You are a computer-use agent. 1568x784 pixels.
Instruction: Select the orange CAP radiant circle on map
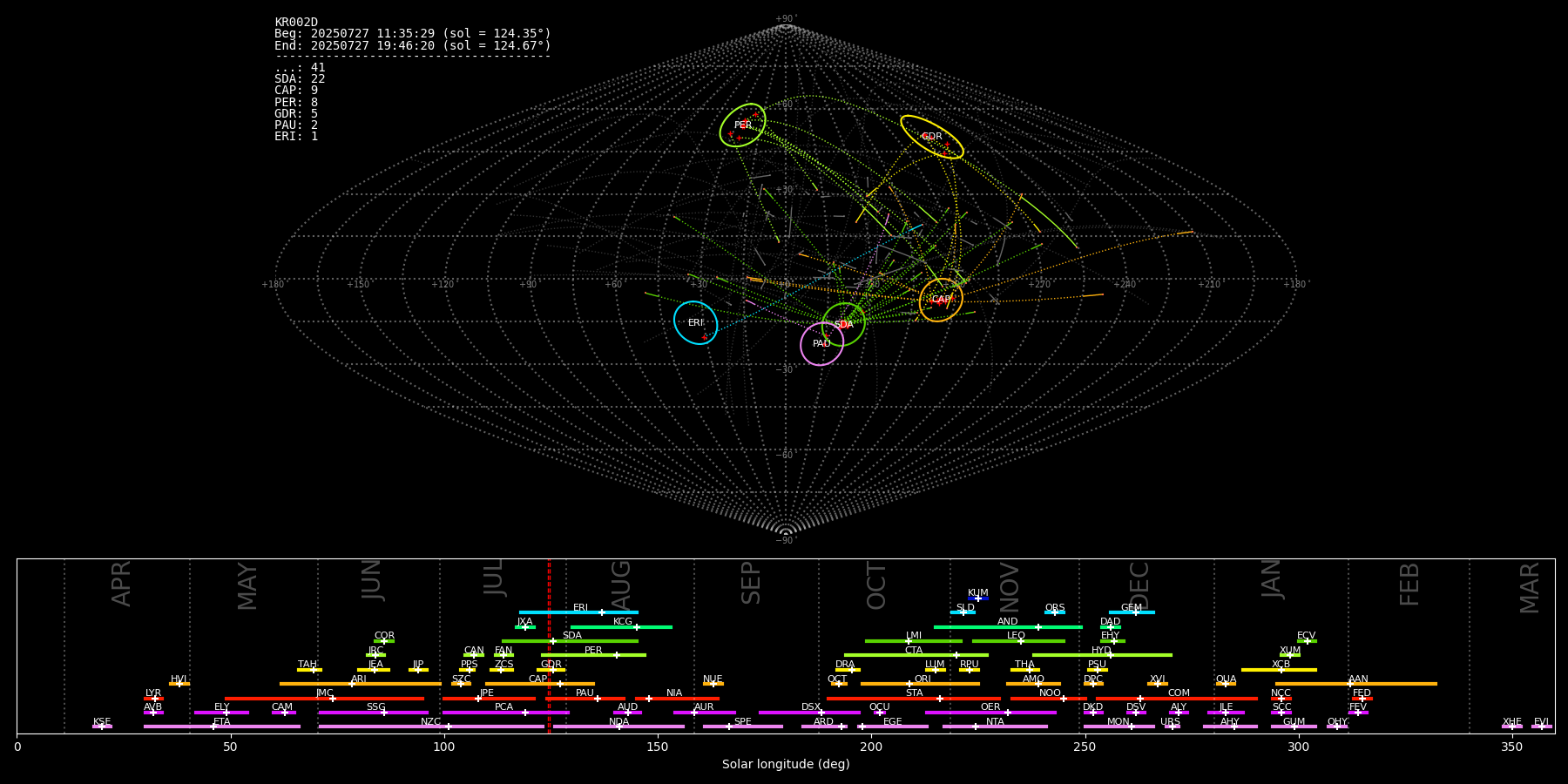941,300
